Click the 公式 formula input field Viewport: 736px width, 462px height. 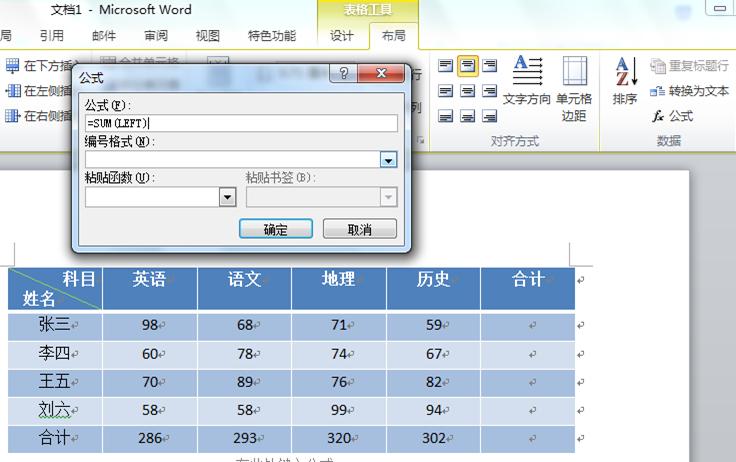(x=241, y=123)
